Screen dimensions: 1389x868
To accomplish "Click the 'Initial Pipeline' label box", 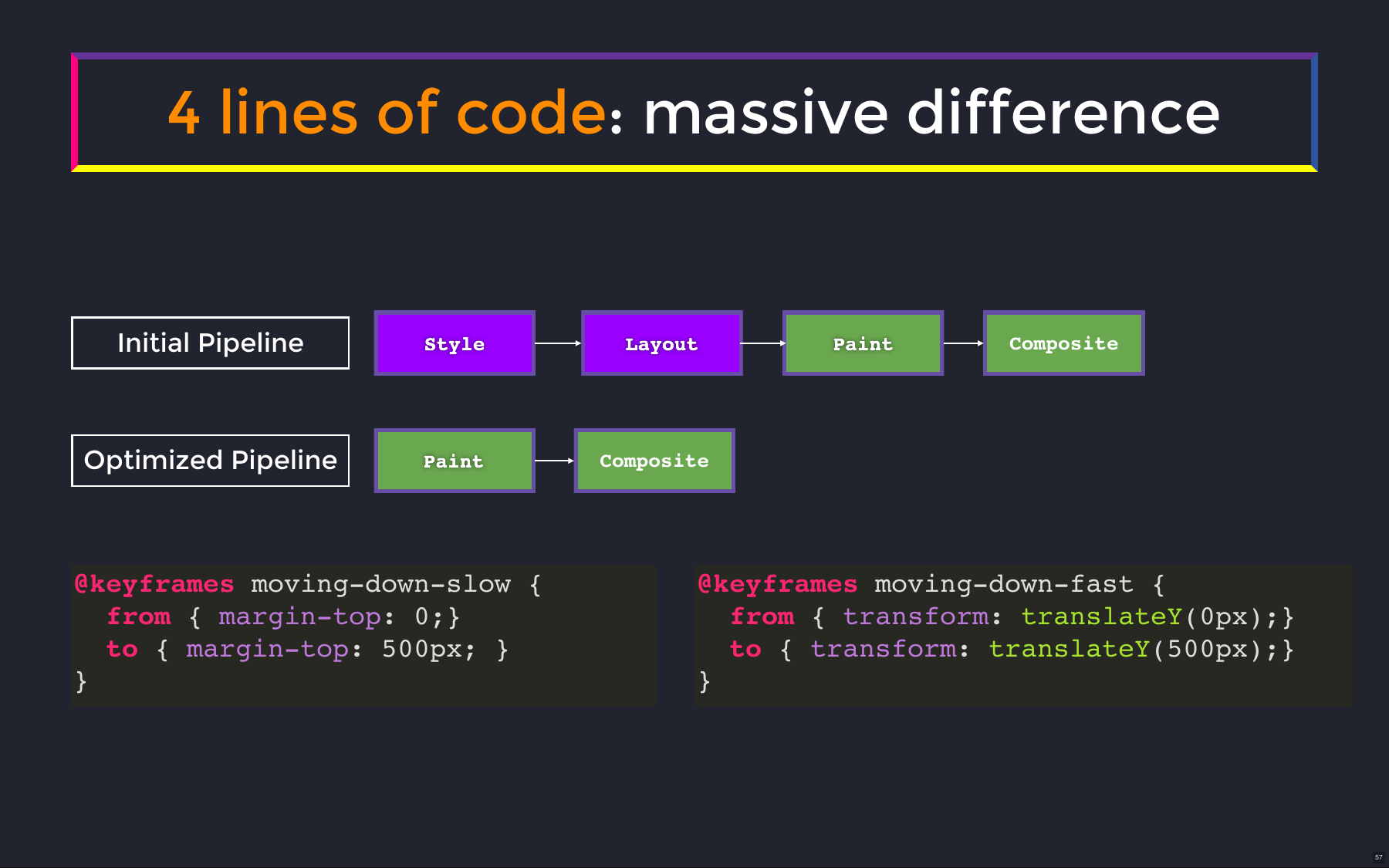I will coord(210,343).
